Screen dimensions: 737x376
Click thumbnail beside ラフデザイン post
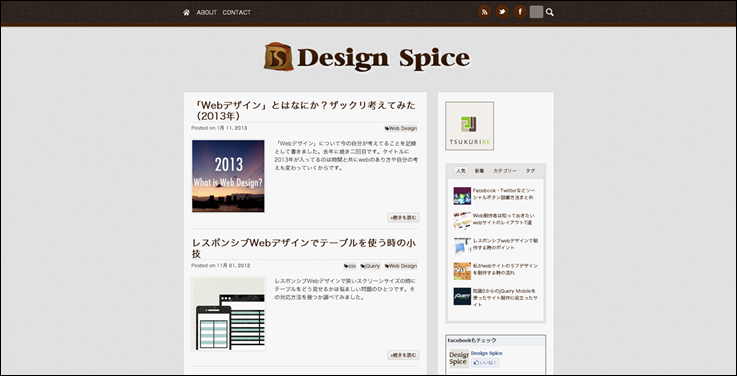pyautogui.click(x=462, y=271)
